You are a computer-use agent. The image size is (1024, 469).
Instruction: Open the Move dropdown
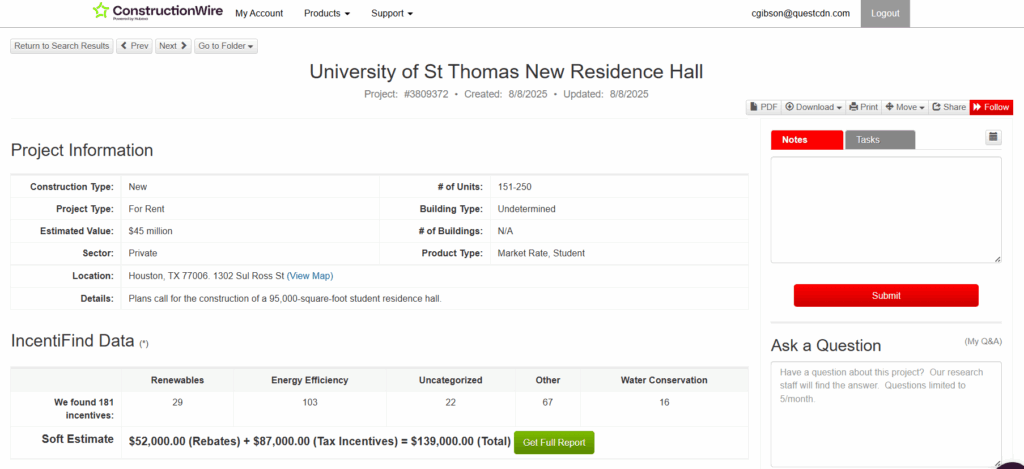tap(905, 107)
